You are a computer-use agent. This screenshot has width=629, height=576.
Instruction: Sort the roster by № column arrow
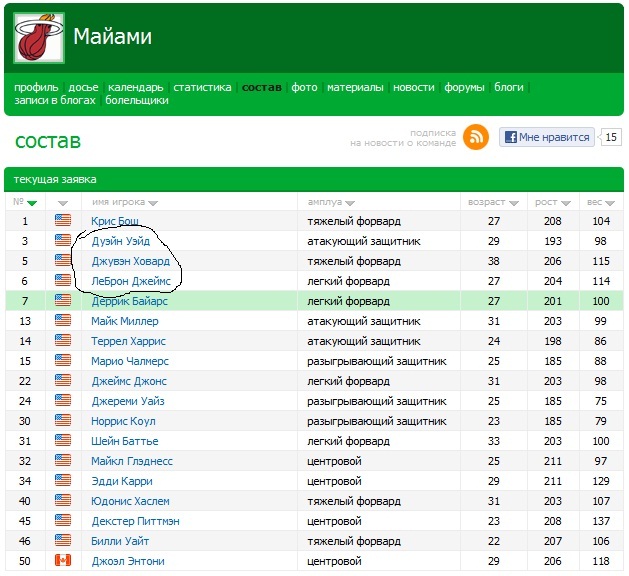(x=32, y=203)
